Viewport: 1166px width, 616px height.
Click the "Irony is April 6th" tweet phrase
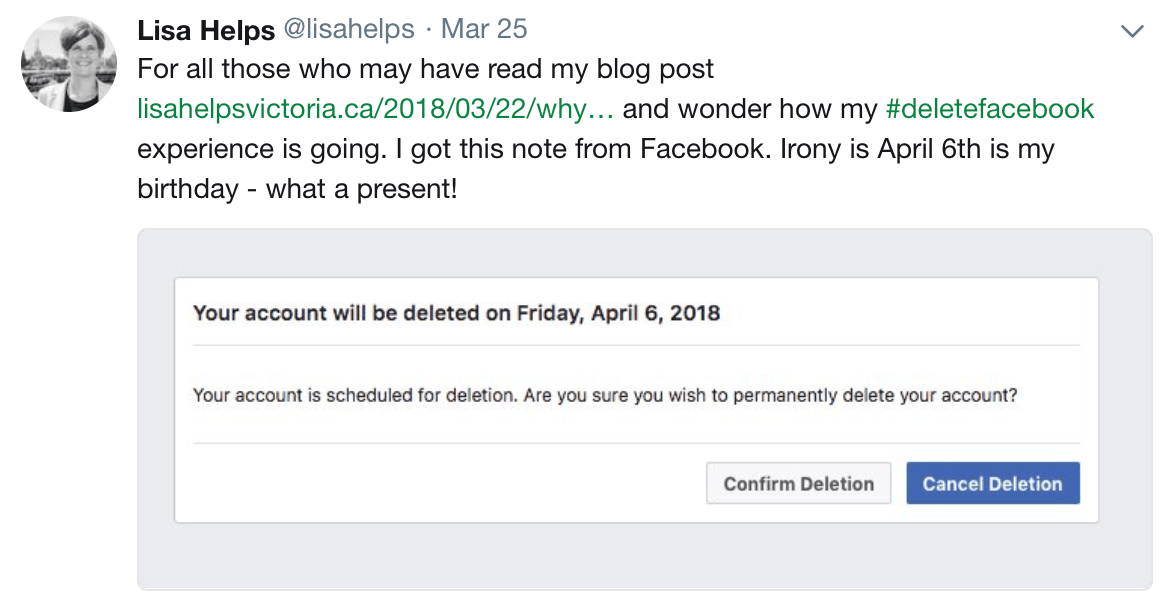click(x=862, y=148)
